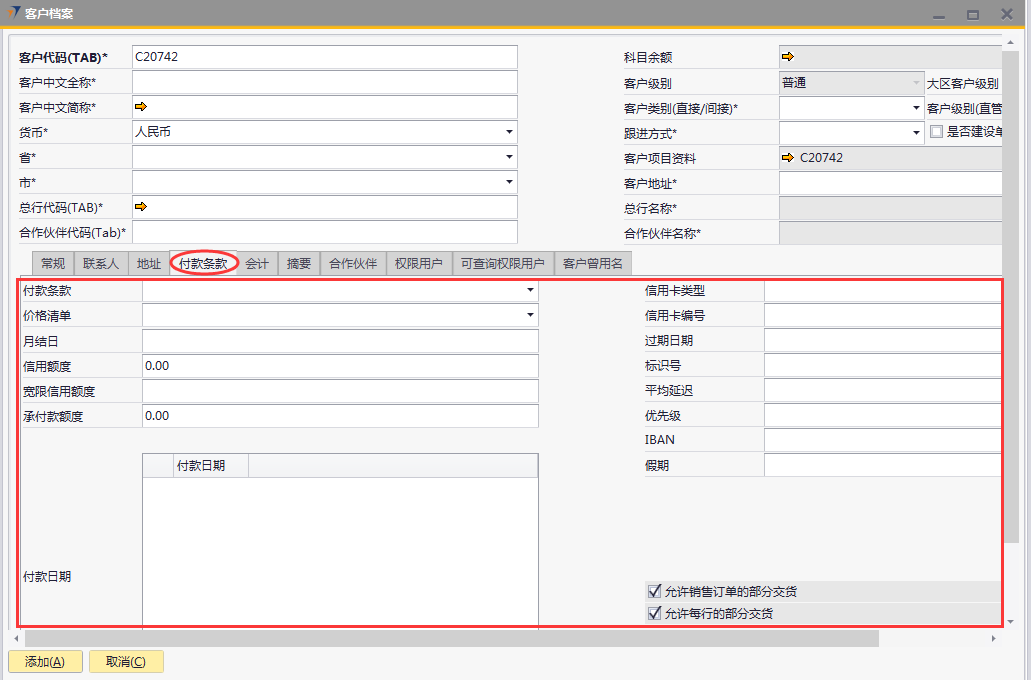Click the 取消(C) button
The image size is (1031, 680).
coord(126,662)
